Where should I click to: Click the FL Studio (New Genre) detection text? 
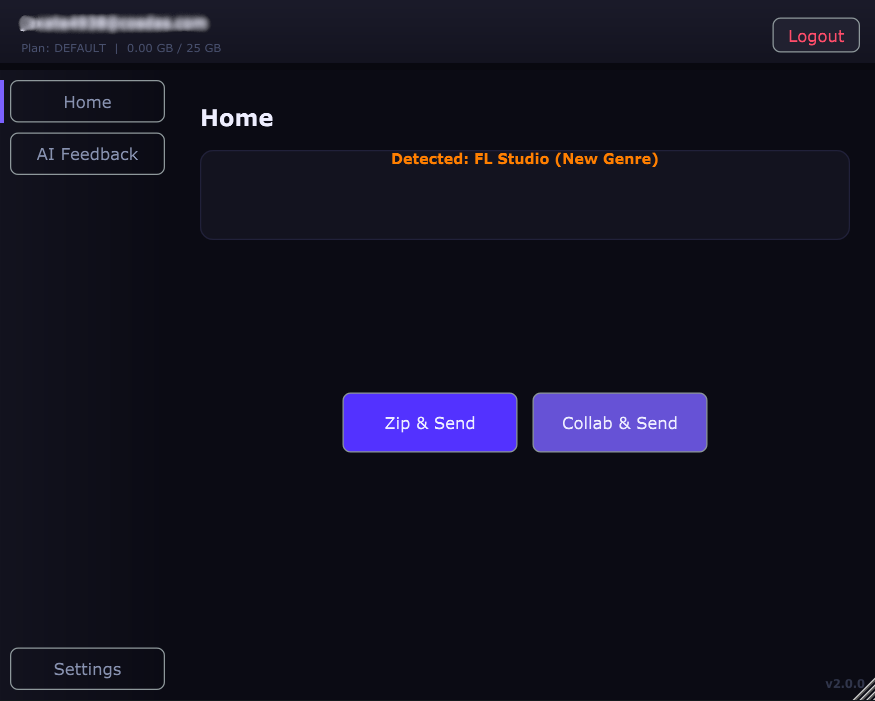pos(524,158)
